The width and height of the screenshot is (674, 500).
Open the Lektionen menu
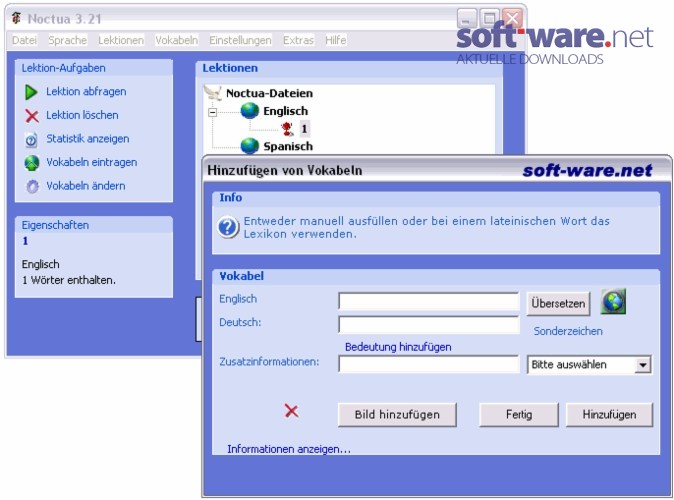pos(121,40)
